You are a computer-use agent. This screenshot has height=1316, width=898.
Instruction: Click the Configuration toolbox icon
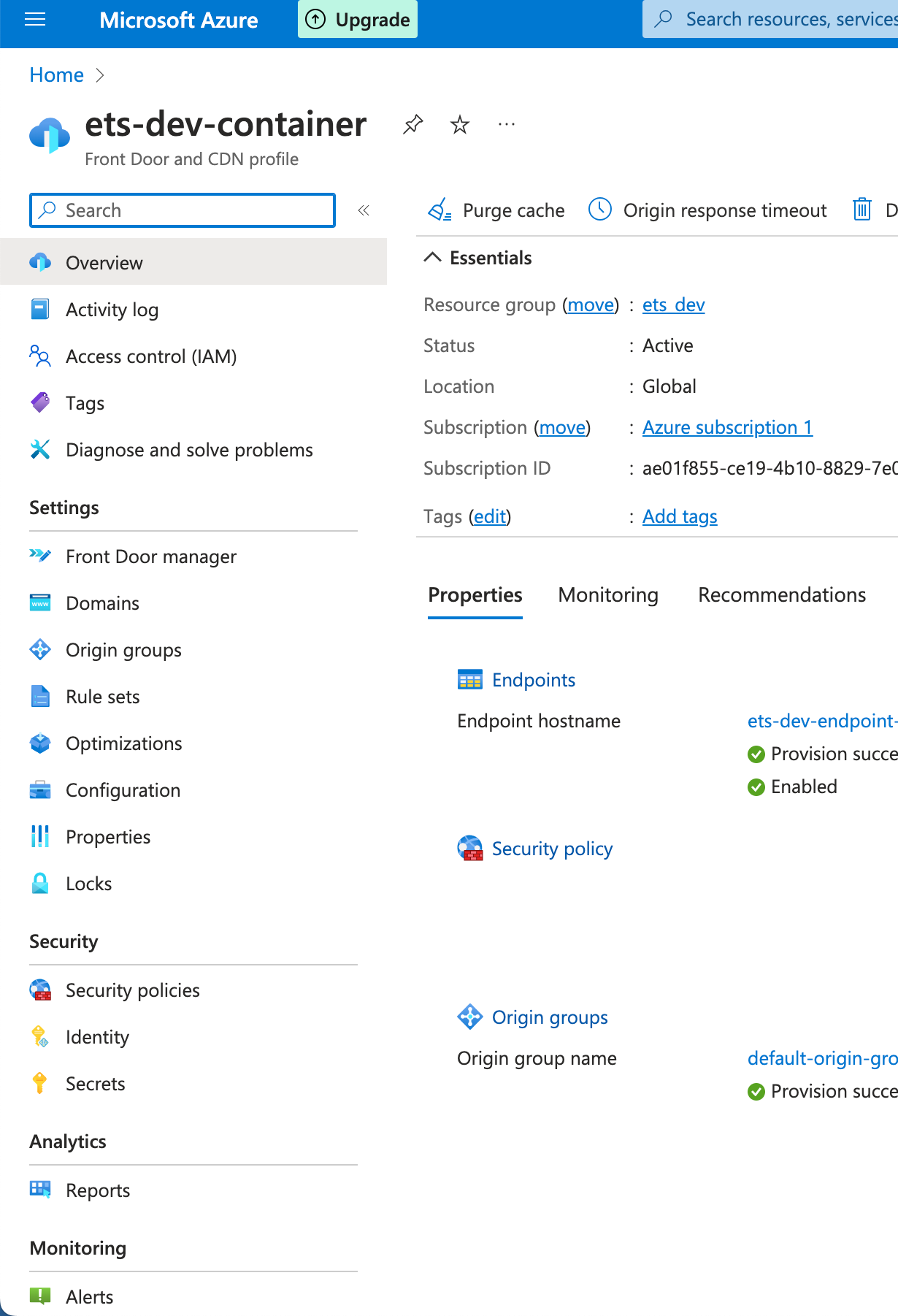pyautogui.click(x=40, y=789)
